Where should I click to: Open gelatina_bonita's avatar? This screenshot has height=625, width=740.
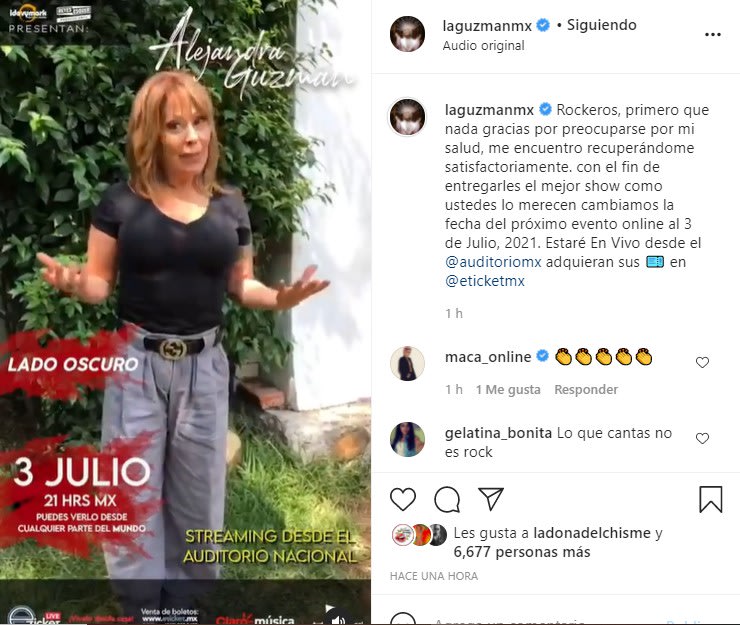pyautogui.click(x=407, y=439)
